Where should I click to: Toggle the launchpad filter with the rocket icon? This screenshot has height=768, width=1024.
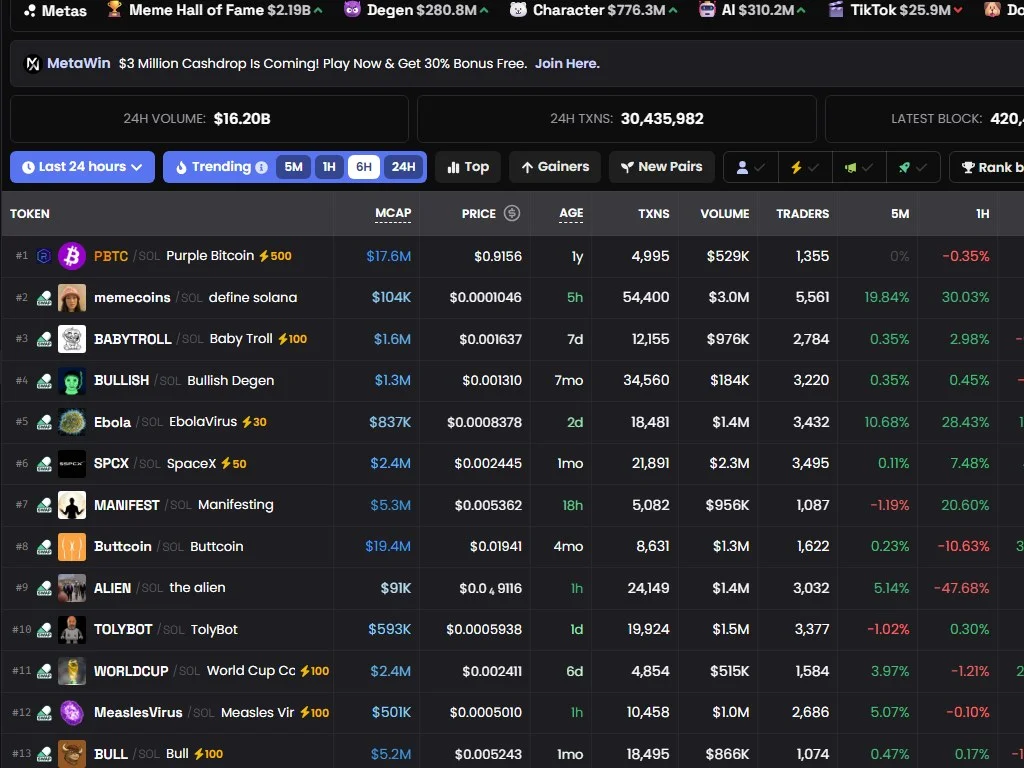[x=912, y=167]
